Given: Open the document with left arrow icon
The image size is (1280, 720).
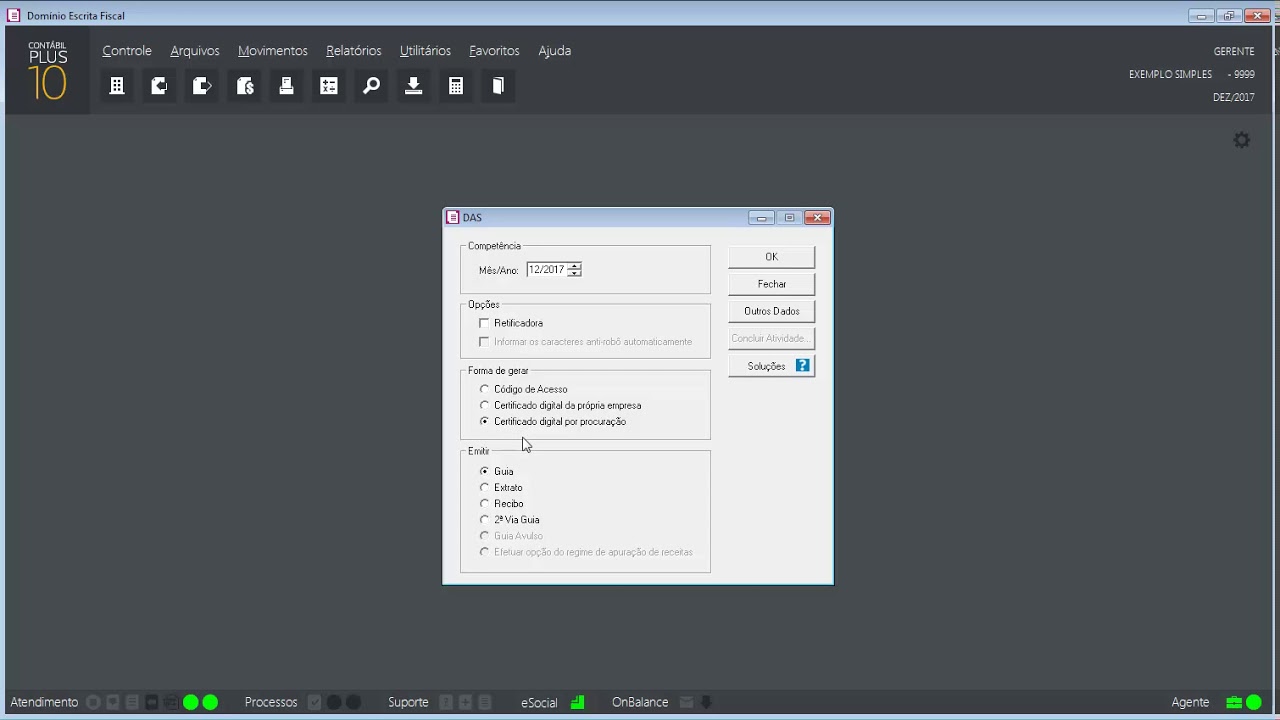Looking at the screenshot, I should click(159, 86).
